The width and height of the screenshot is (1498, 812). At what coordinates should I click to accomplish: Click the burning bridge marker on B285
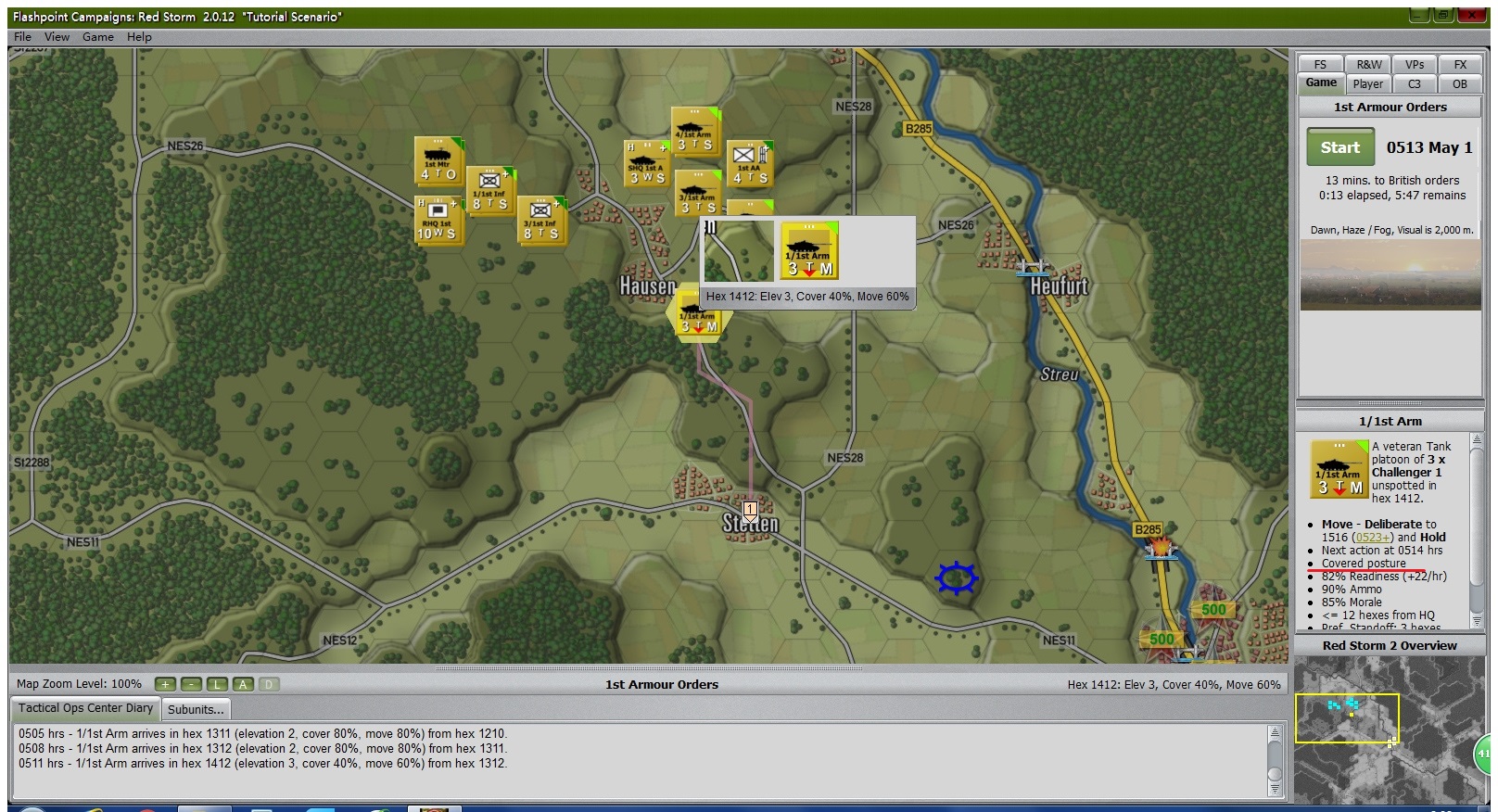pos(1161,549)
